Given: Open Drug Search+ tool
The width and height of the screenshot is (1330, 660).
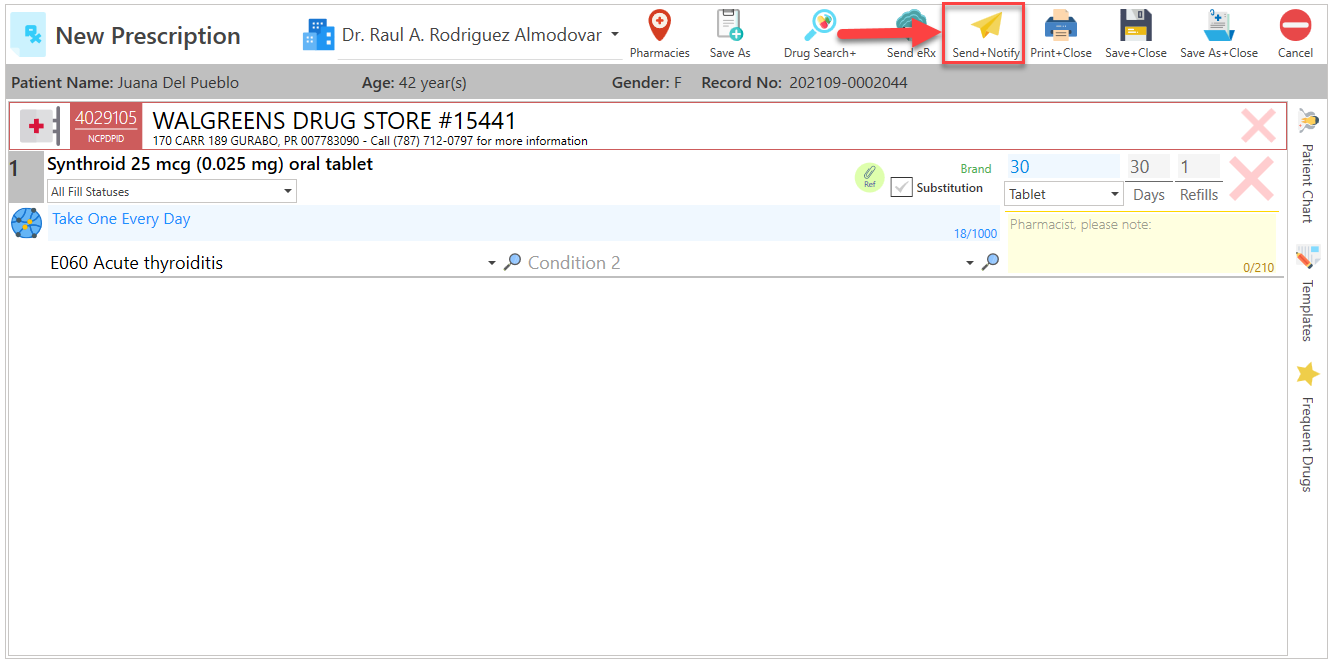Looking at the screenshot, I should point(820,34).
